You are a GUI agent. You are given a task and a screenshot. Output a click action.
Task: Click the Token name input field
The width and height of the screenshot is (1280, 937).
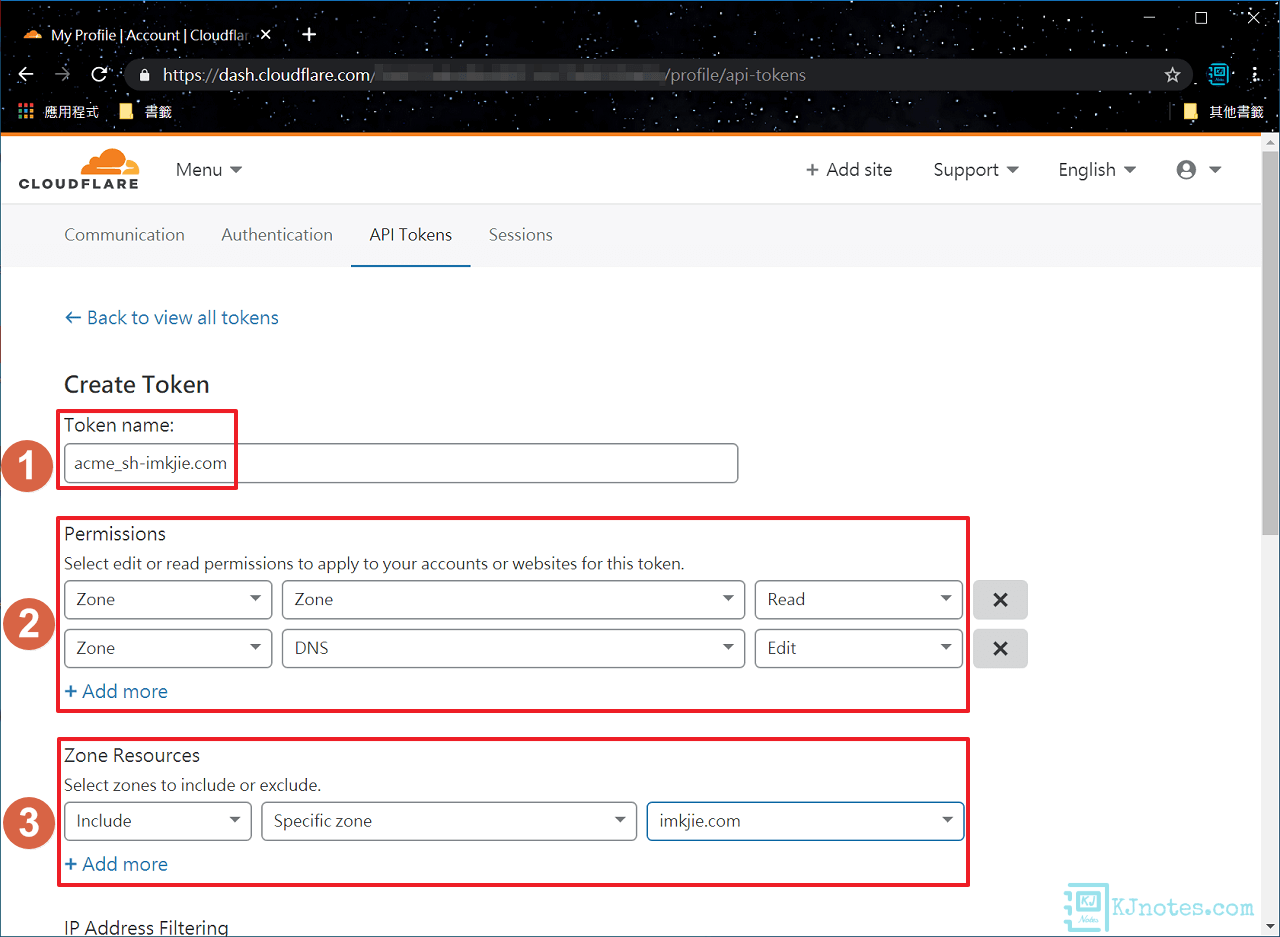[x=401, y=464]
